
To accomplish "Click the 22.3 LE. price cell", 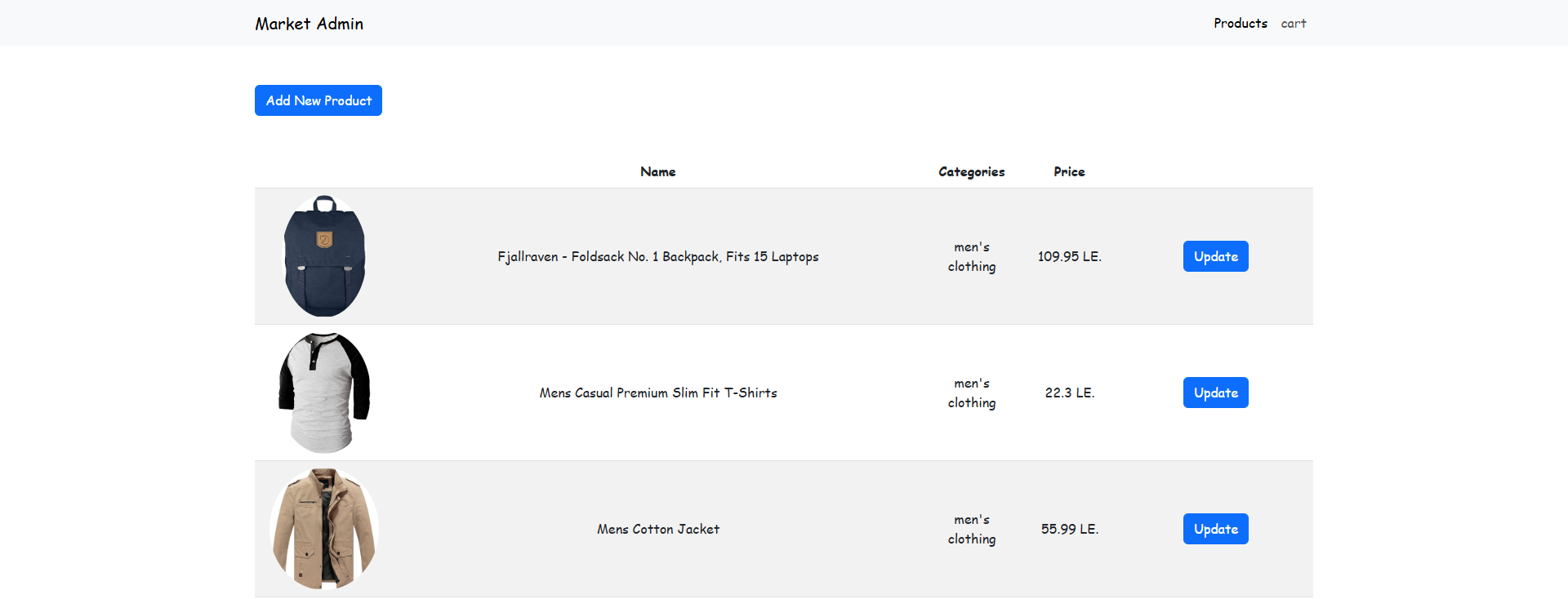I will pos(1070,393).
